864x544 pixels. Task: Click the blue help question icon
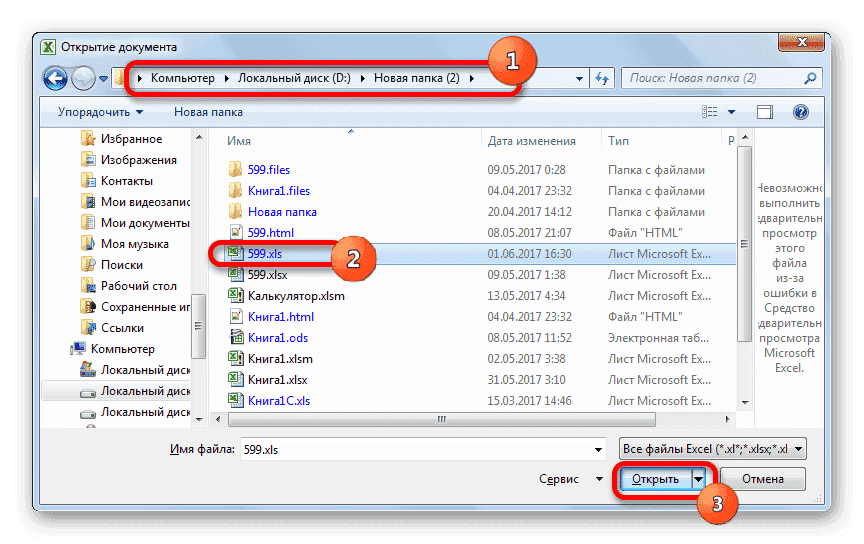[x=800, y=112]
